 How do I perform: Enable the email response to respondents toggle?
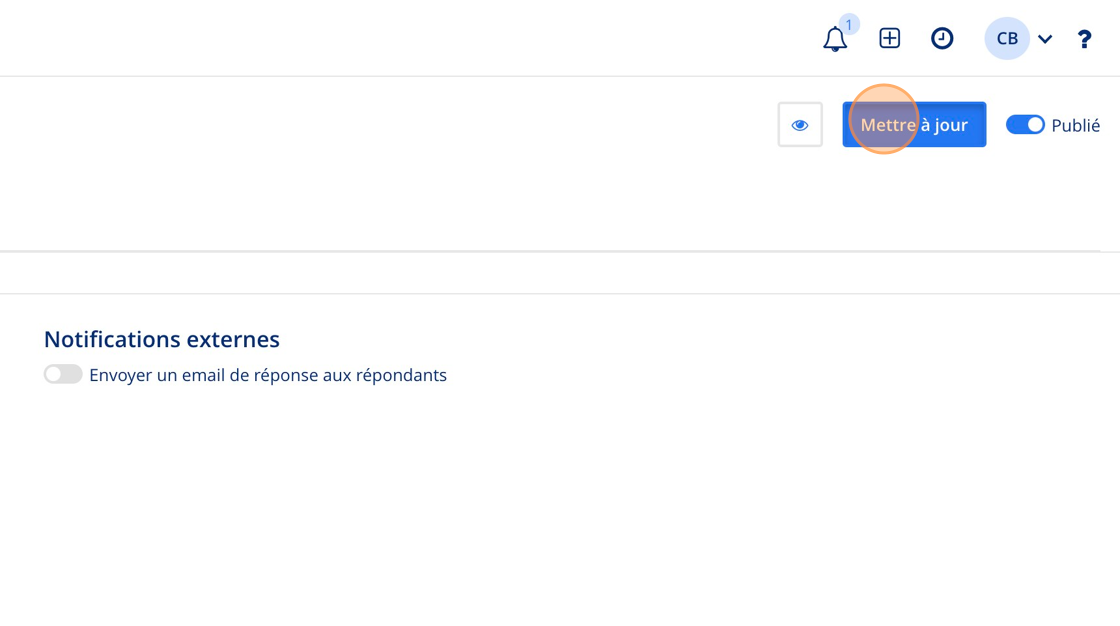tap(63, 374)
